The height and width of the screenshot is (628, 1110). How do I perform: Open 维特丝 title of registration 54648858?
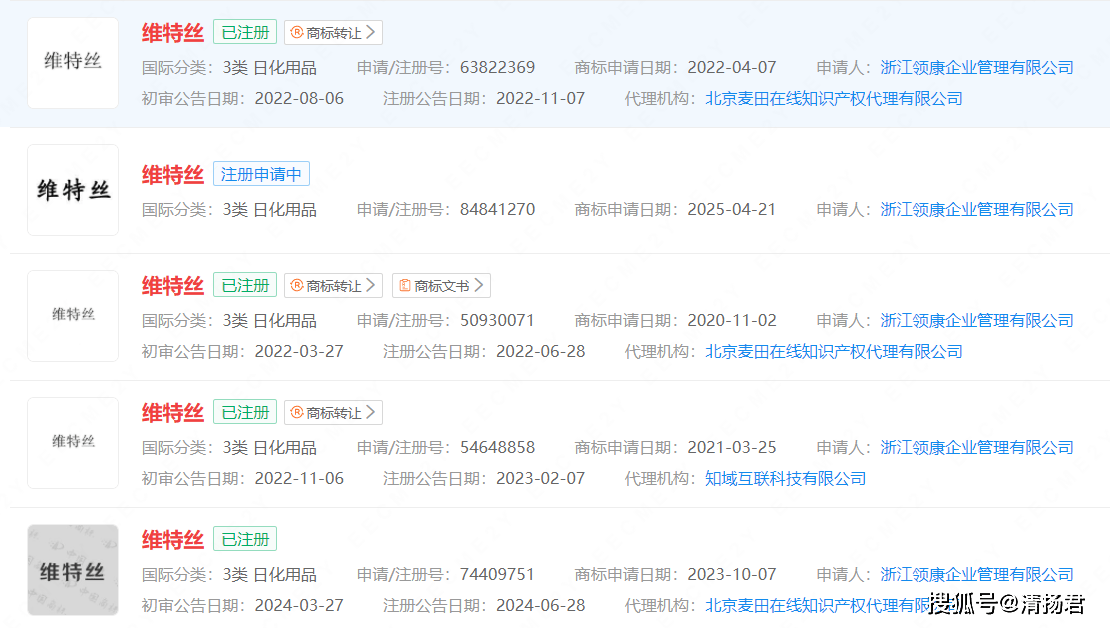click(173, 413)
